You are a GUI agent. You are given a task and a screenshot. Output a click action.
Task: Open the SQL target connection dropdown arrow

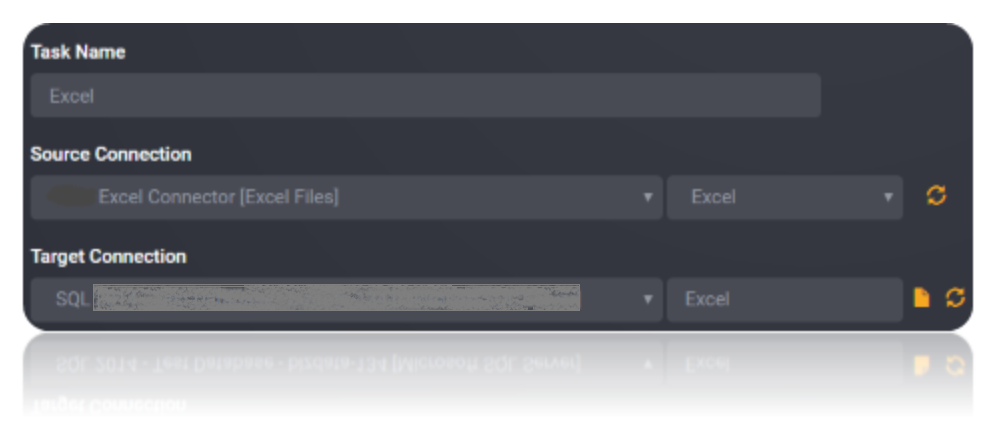point(647,298)
